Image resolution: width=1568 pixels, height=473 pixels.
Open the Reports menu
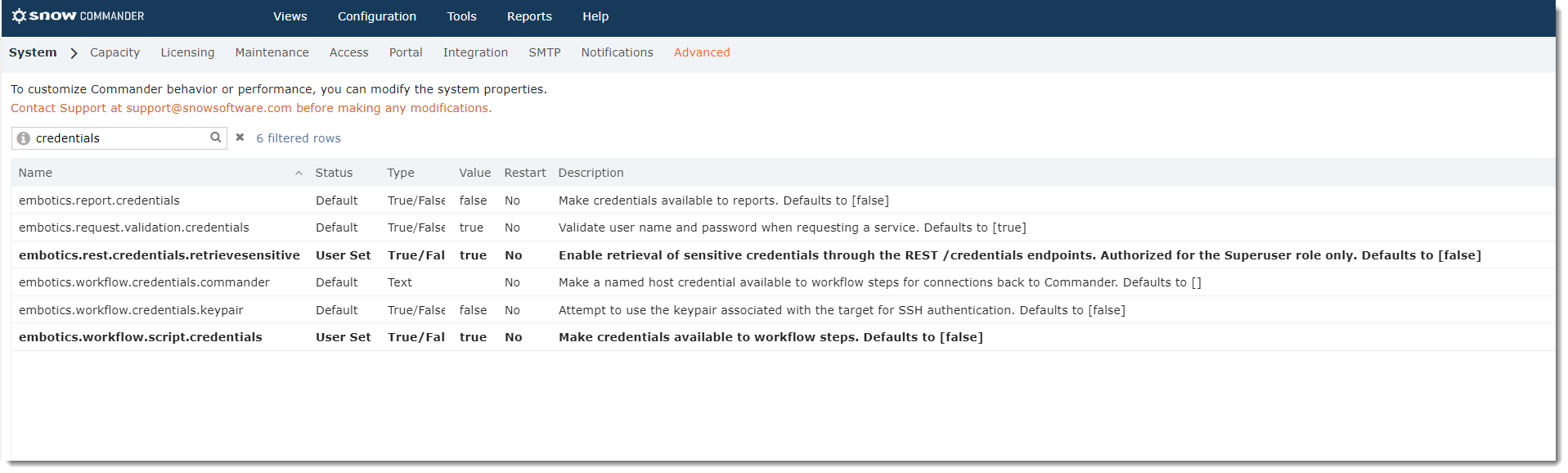point(529,16)
